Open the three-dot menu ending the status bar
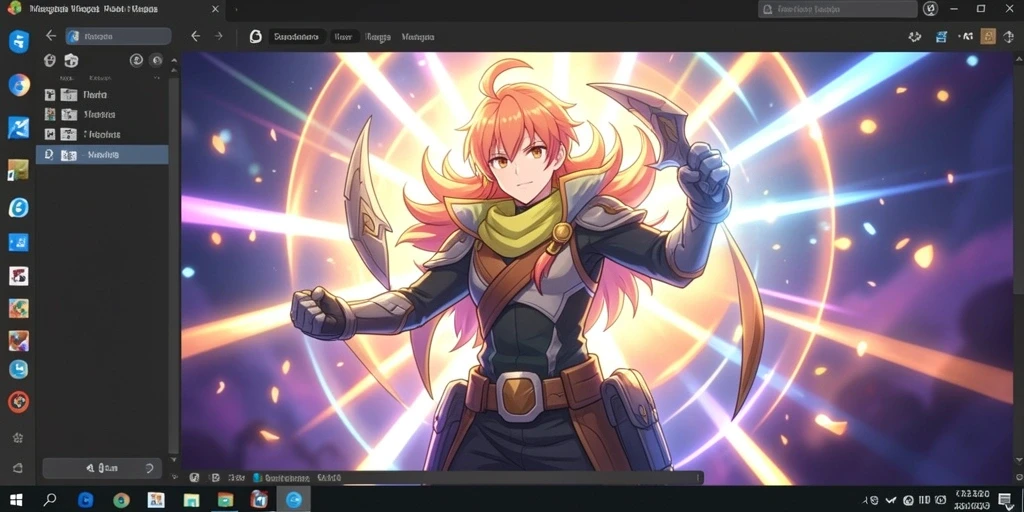Screen dimensions: 1024x512 point(699,478)
